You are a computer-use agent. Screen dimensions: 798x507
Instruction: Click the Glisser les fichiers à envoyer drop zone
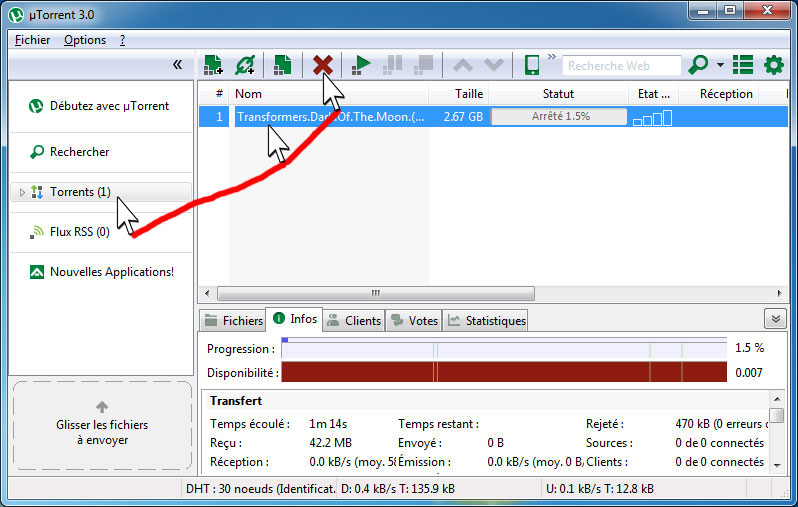[102, 426]
